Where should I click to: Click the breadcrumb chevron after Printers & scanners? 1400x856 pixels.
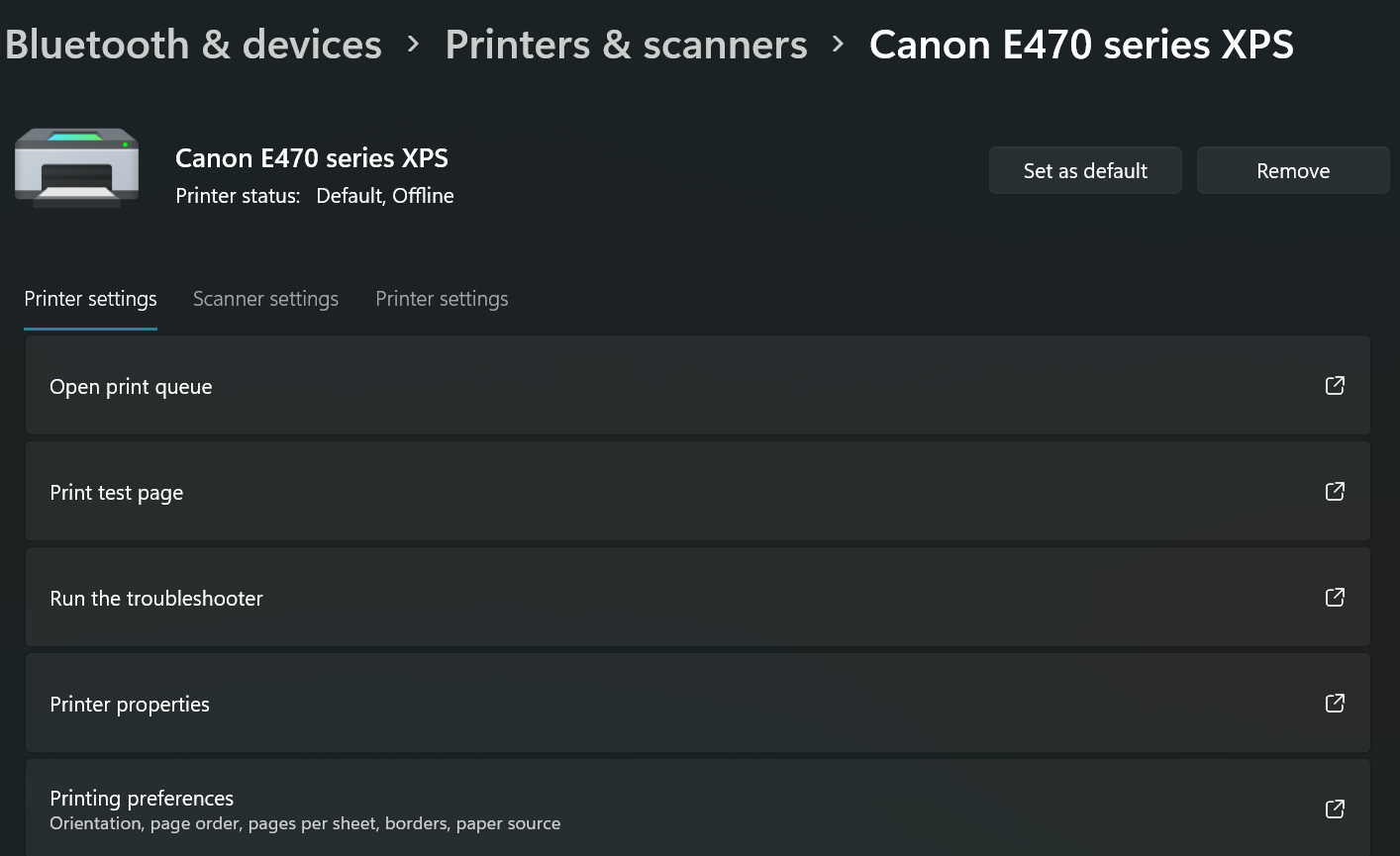point(839,45)
